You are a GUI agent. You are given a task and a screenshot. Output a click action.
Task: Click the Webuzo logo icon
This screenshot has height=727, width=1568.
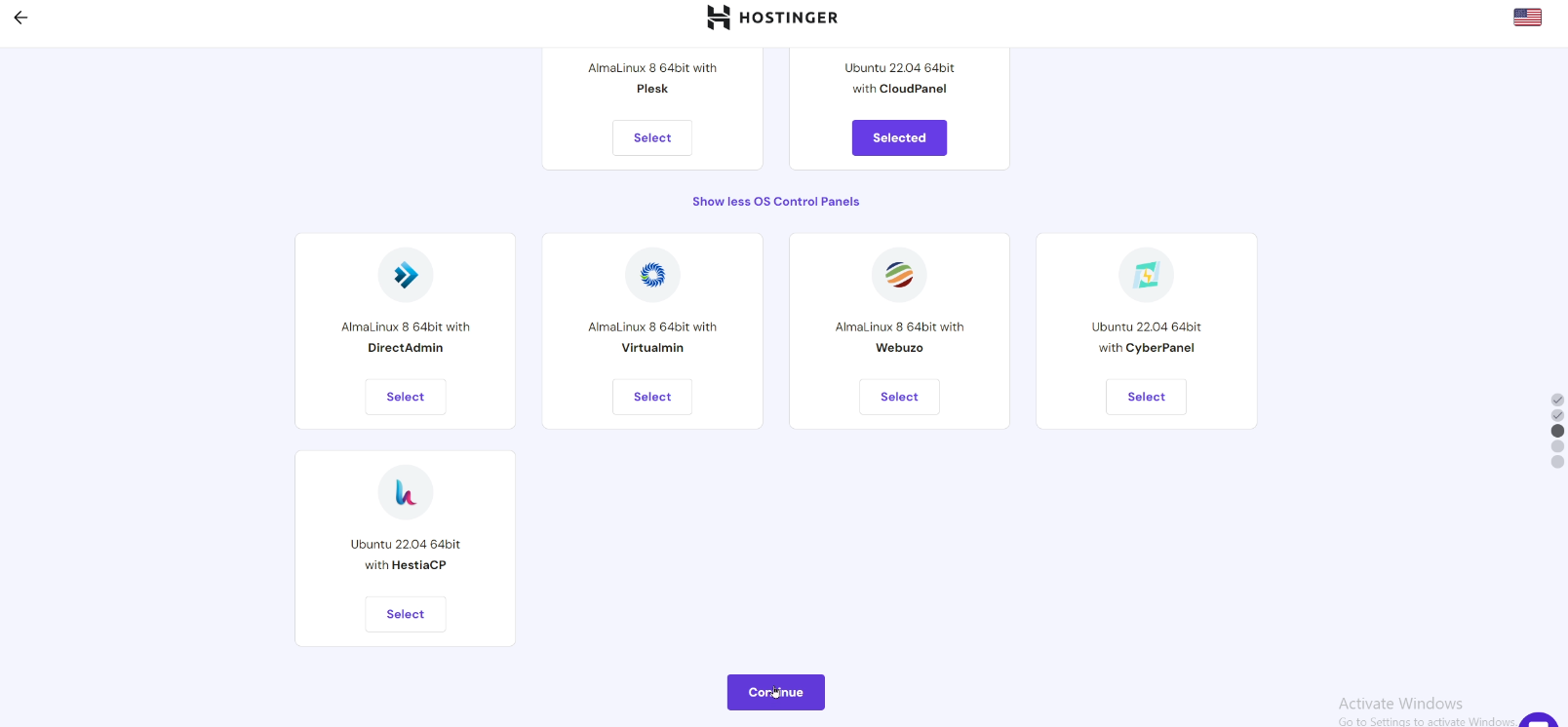tap(899, 275)
